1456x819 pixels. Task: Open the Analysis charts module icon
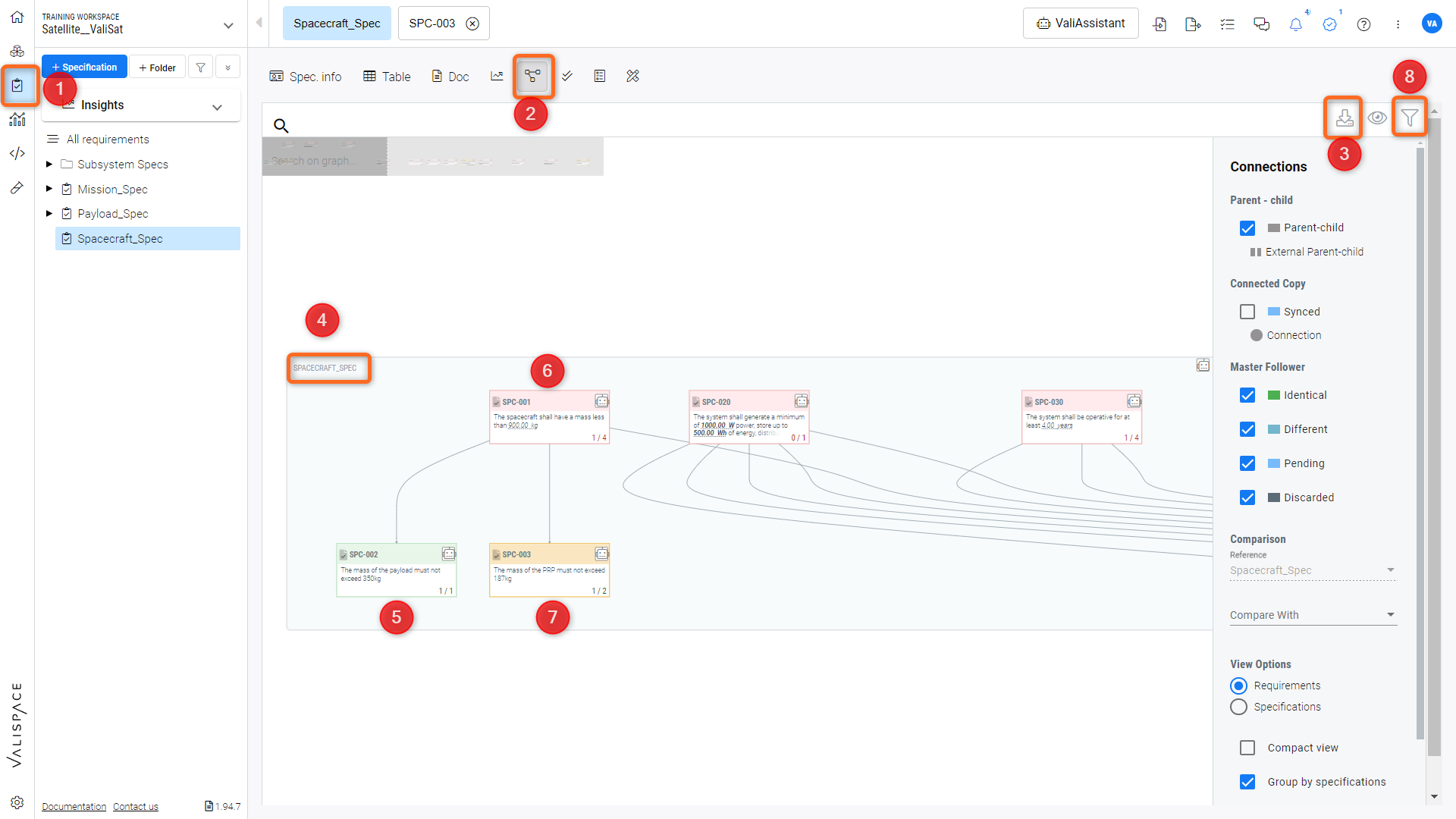point(17,119)
